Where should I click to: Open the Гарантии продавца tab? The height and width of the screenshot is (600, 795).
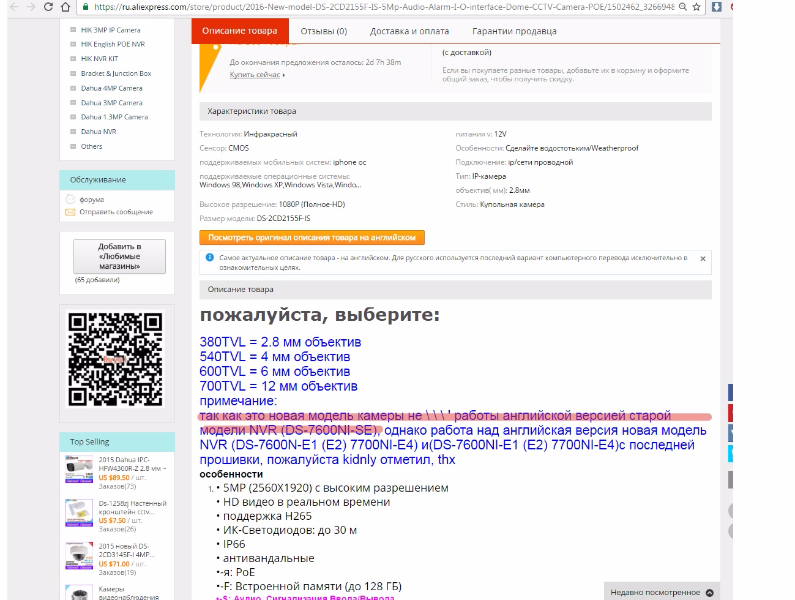pos(514,31)
